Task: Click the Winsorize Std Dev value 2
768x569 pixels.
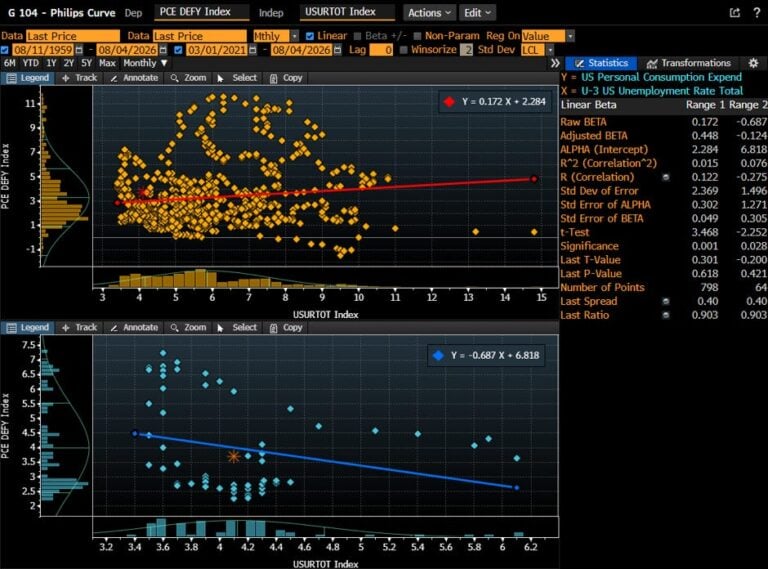Action: pyautogui.click(x=466, y=50)
